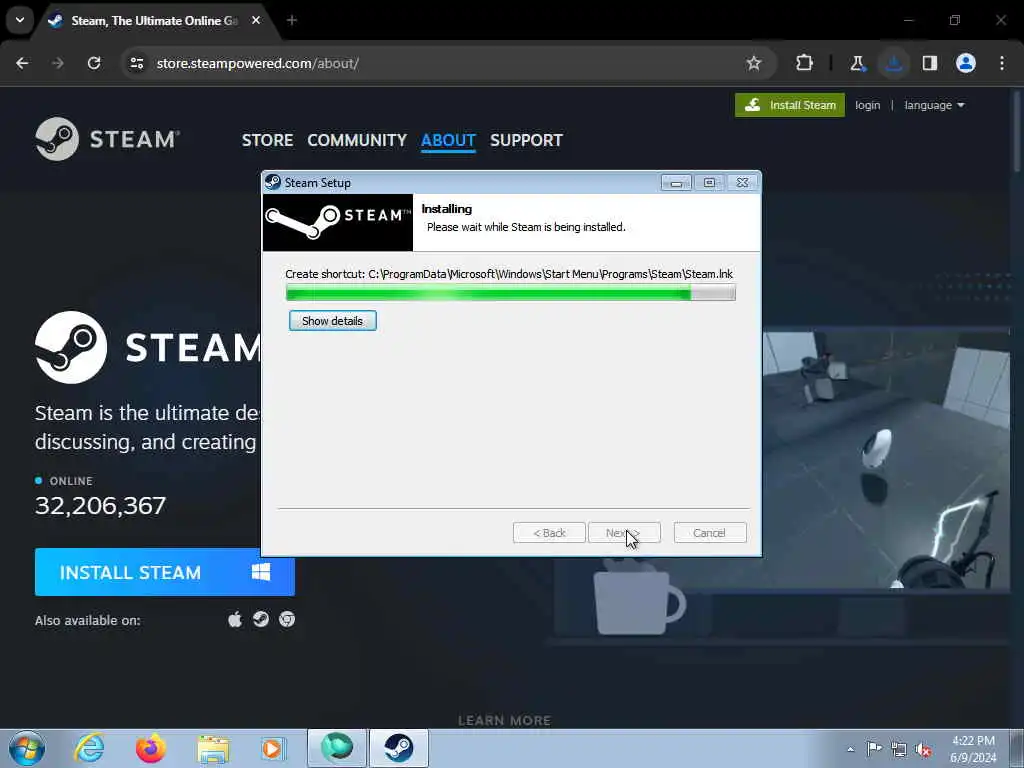Open site information icon in address bar
This screenshot has width=1024, height=768.
tap(136, 63)
